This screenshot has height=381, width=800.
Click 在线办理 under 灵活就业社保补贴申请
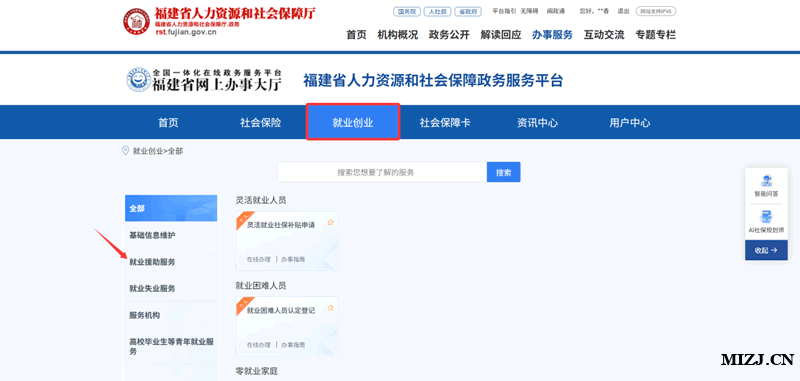pyautogui.click(x=259, y=259)
